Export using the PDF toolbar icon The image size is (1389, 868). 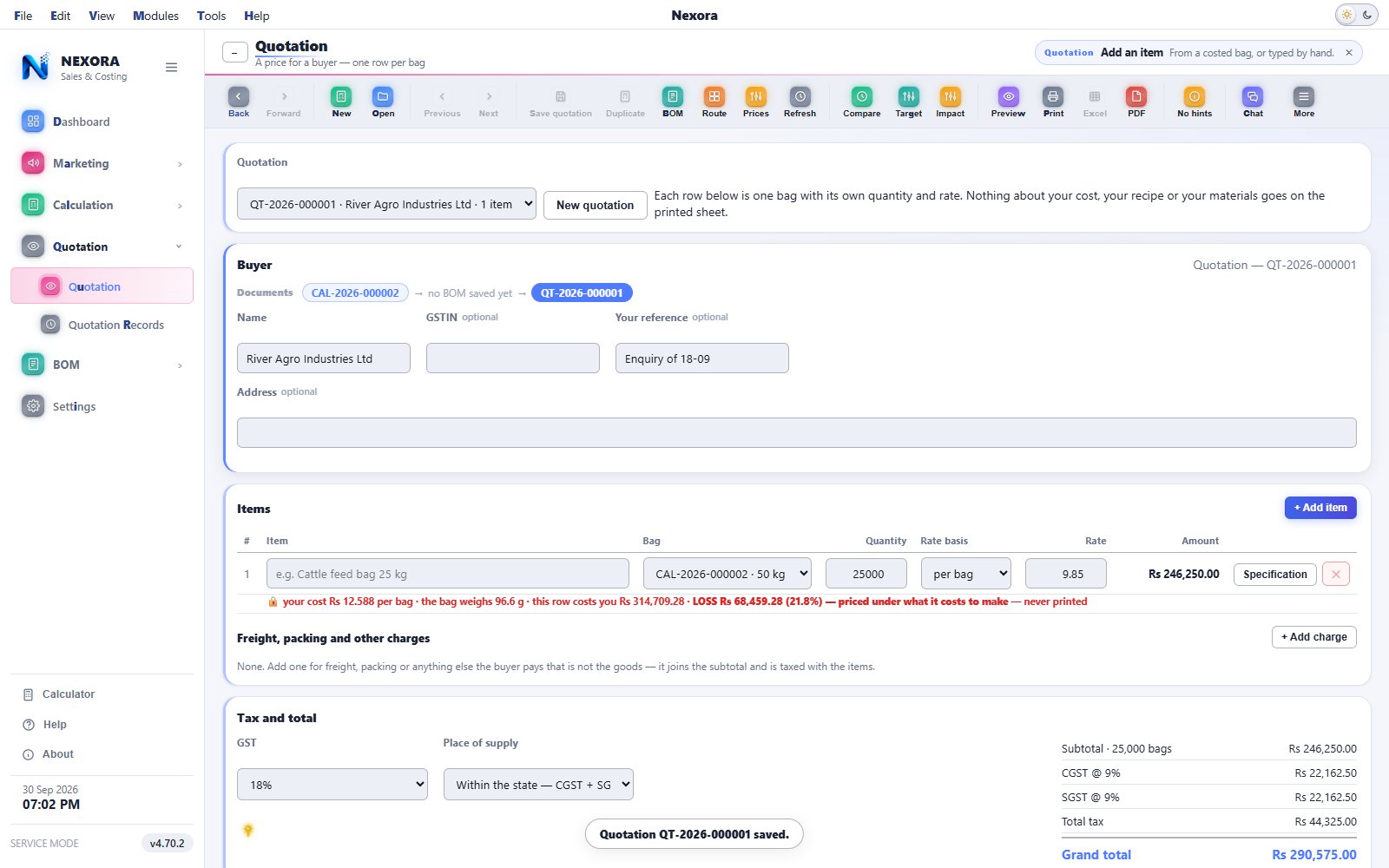[x=1136, y=102]
